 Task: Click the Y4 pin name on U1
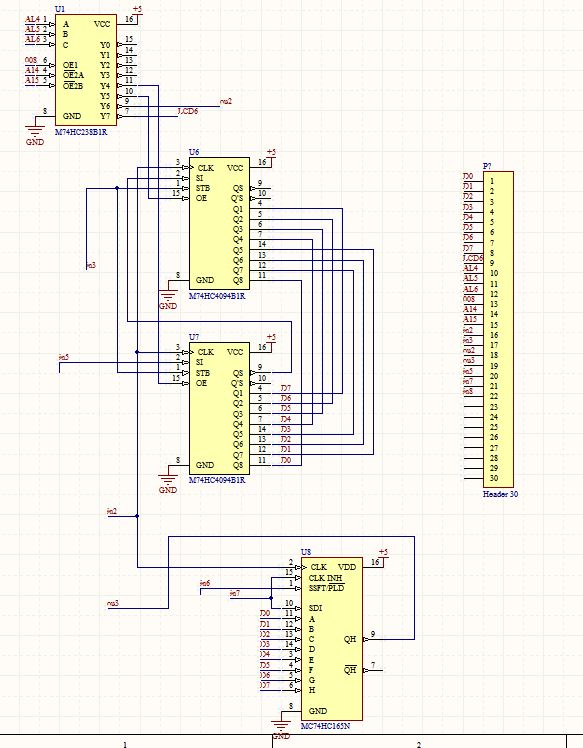[105, 86]
